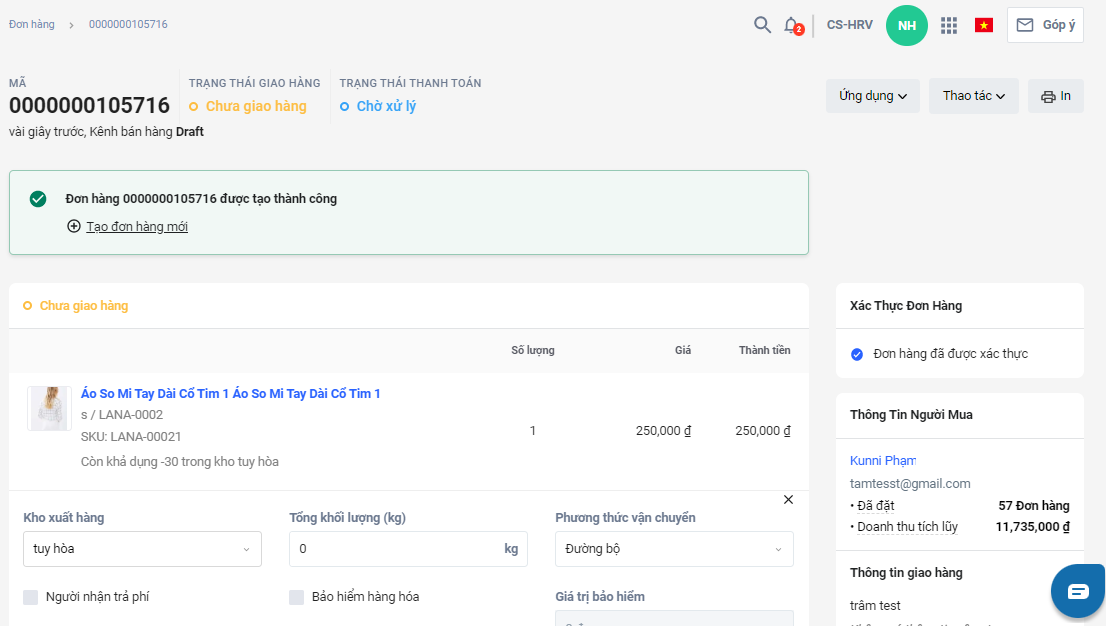Open Phương thức vận chuyển dropdown
Screen dimensions: 1106x626
(674, 549)
